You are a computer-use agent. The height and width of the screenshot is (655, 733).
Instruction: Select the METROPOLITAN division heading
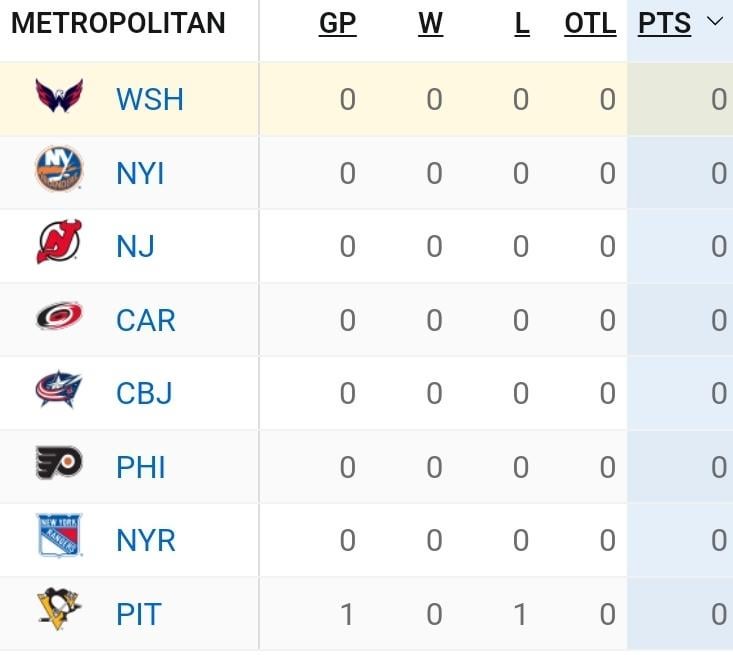coord(118,24)
